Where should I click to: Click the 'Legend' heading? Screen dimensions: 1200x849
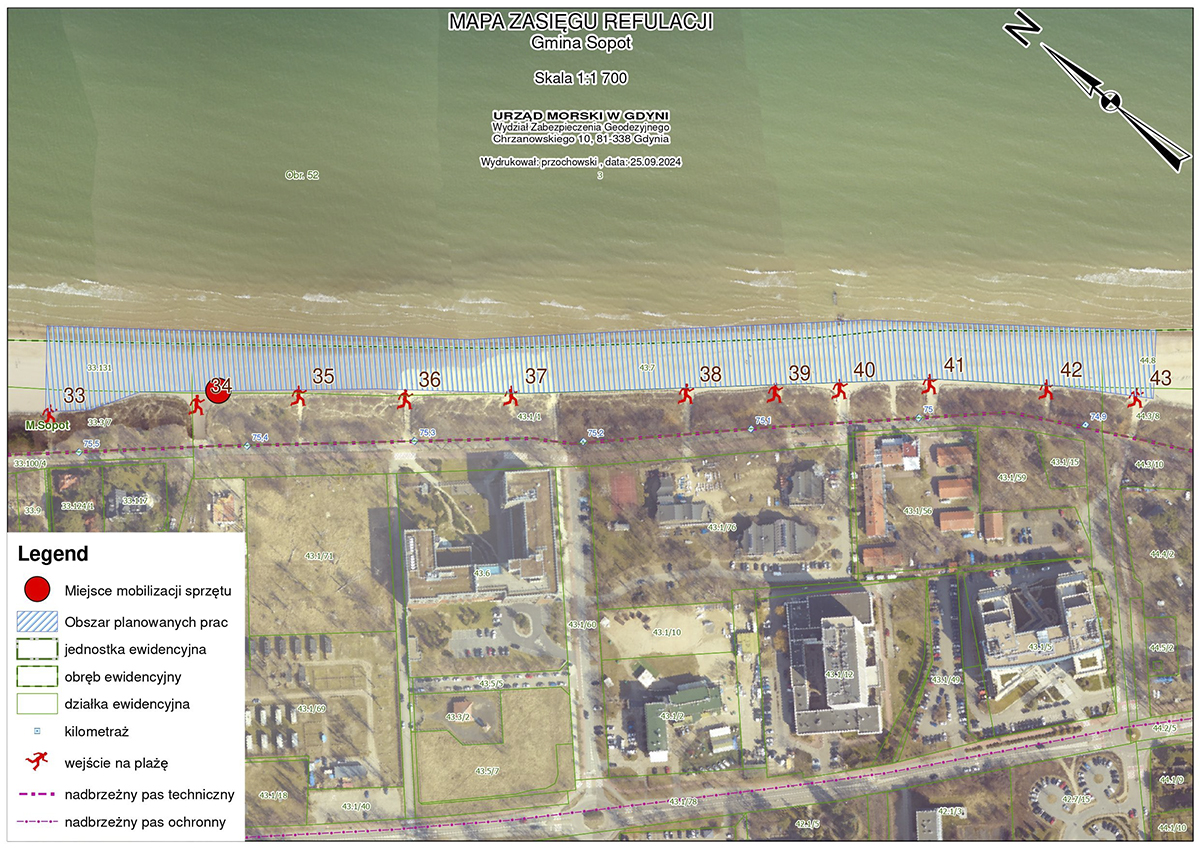pyautogui.click(x=53, y=554)
